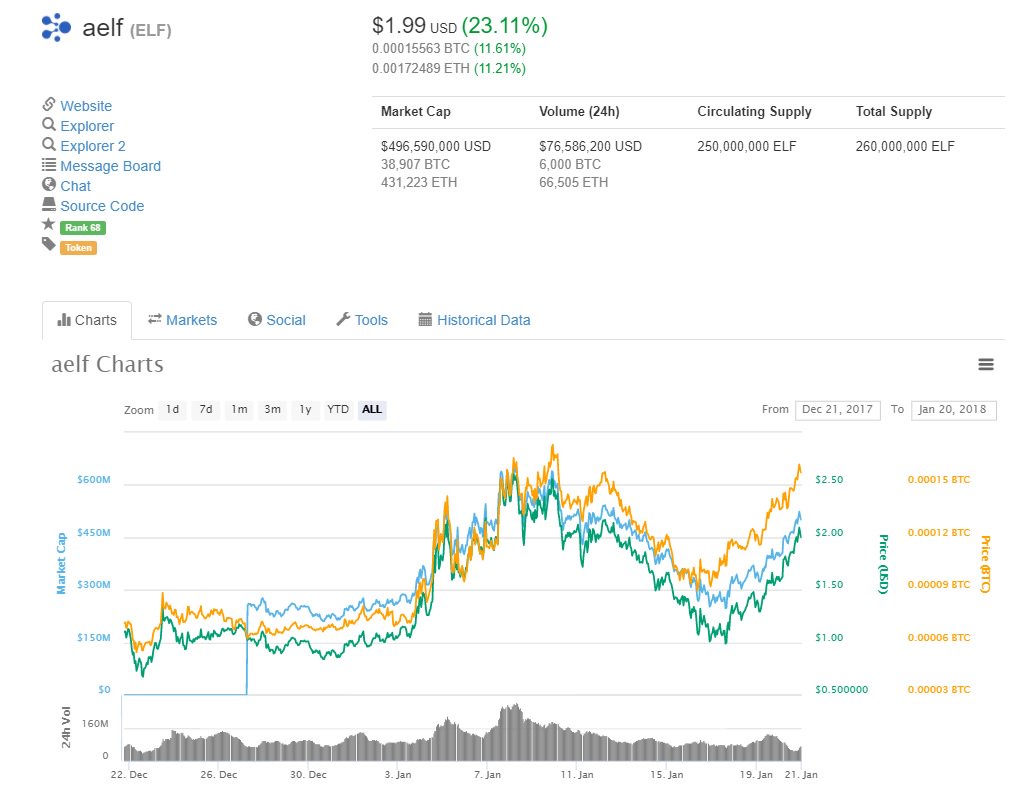Click the Market Cap axis label

coord(61,564)
